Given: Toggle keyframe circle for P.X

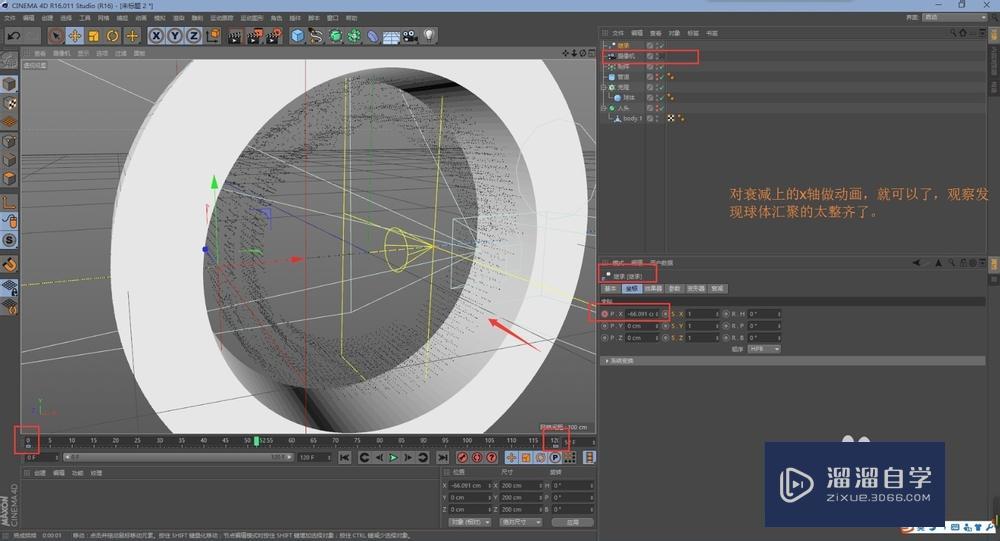Looking at the screenshot, I should tap(605, 314).
